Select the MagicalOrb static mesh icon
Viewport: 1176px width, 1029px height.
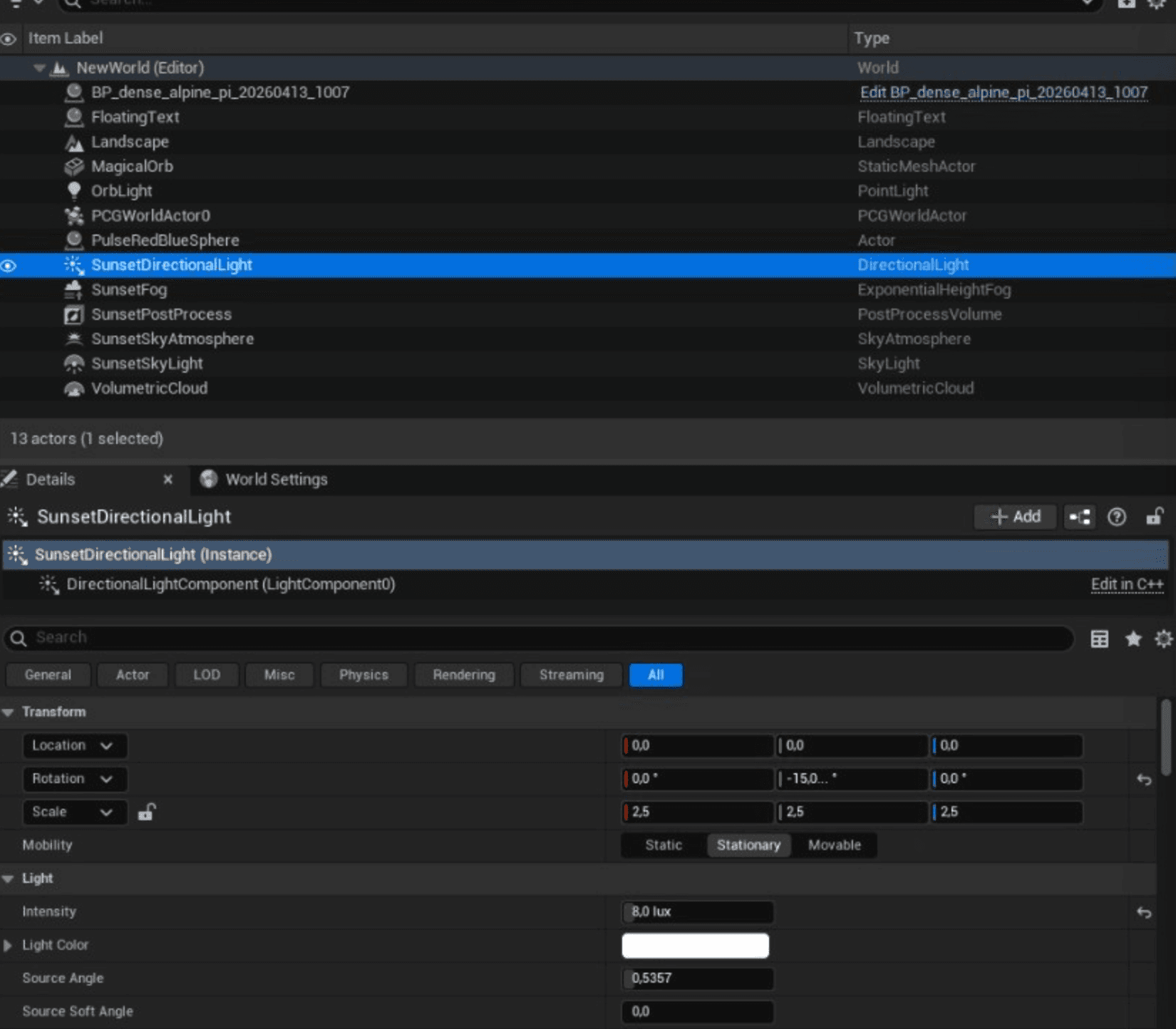pos(73,167)
